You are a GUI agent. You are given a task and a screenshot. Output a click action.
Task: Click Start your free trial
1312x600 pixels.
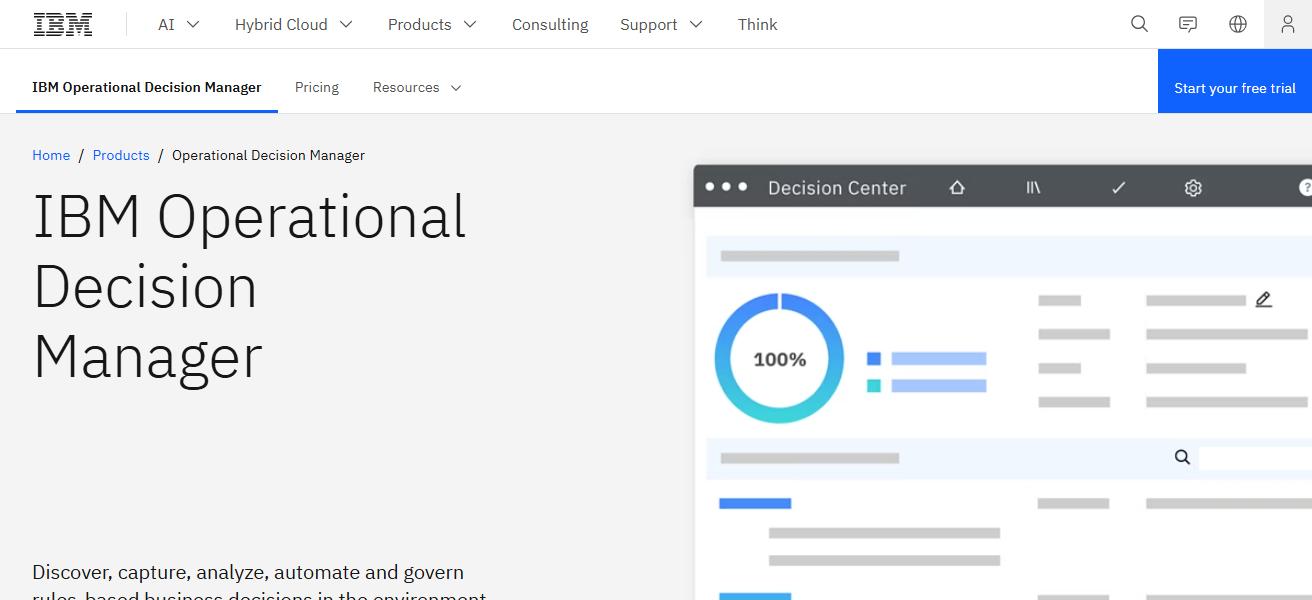(1234, 87)
